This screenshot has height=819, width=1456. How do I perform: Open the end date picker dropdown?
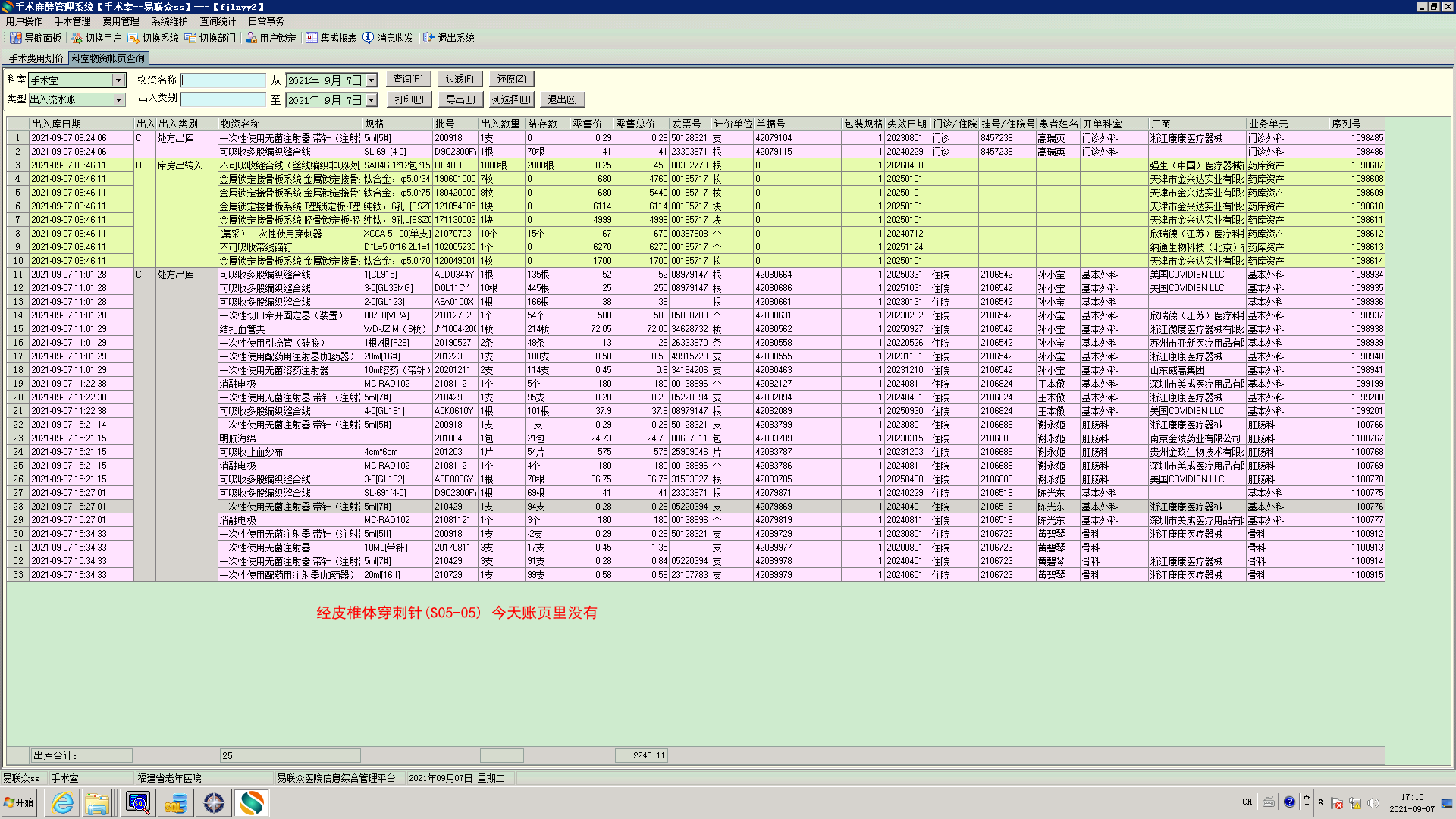[372, 100]
